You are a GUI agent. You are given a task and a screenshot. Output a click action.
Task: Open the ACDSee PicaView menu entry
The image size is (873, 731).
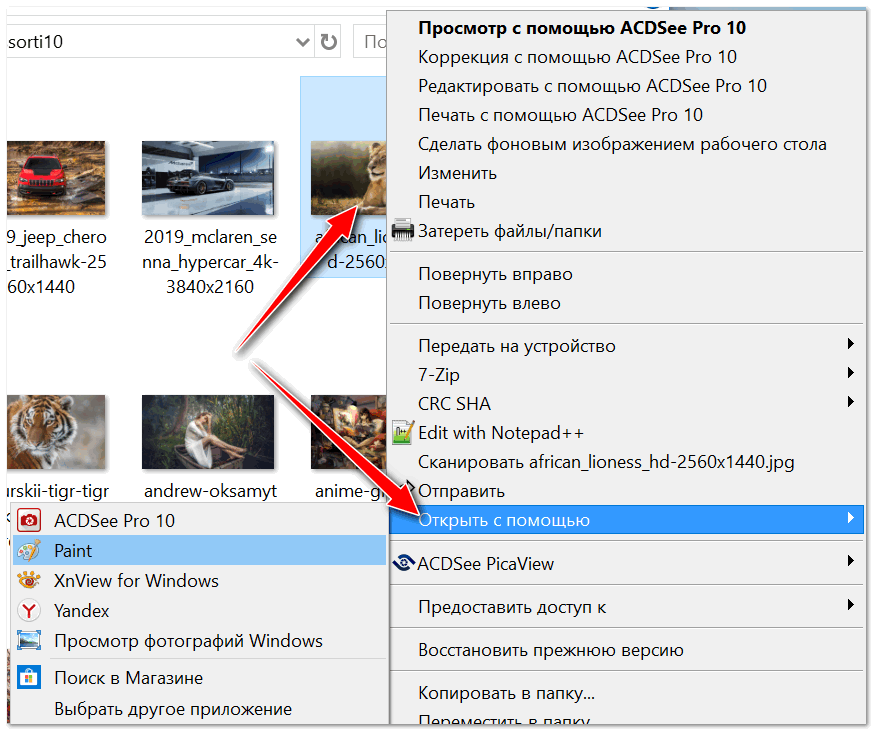click(485, 563)
